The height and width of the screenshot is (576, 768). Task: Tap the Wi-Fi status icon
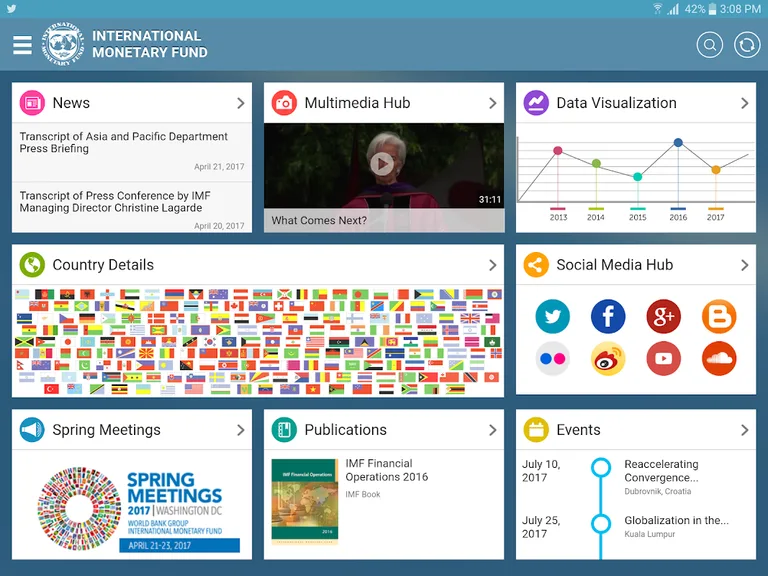(658, 8)
